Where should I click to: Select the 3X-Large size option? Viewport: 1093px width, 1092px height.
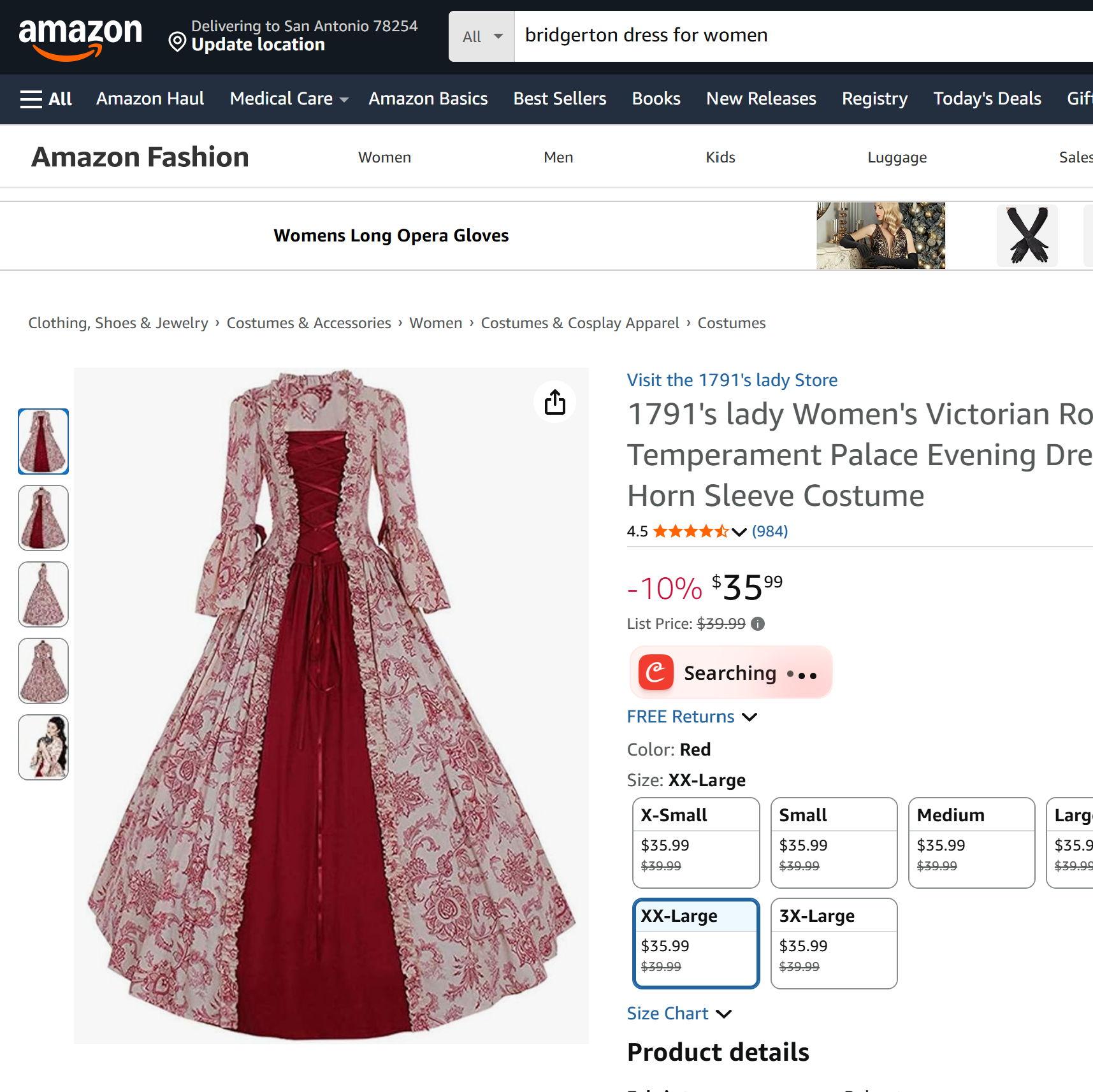tap(833, 942)
